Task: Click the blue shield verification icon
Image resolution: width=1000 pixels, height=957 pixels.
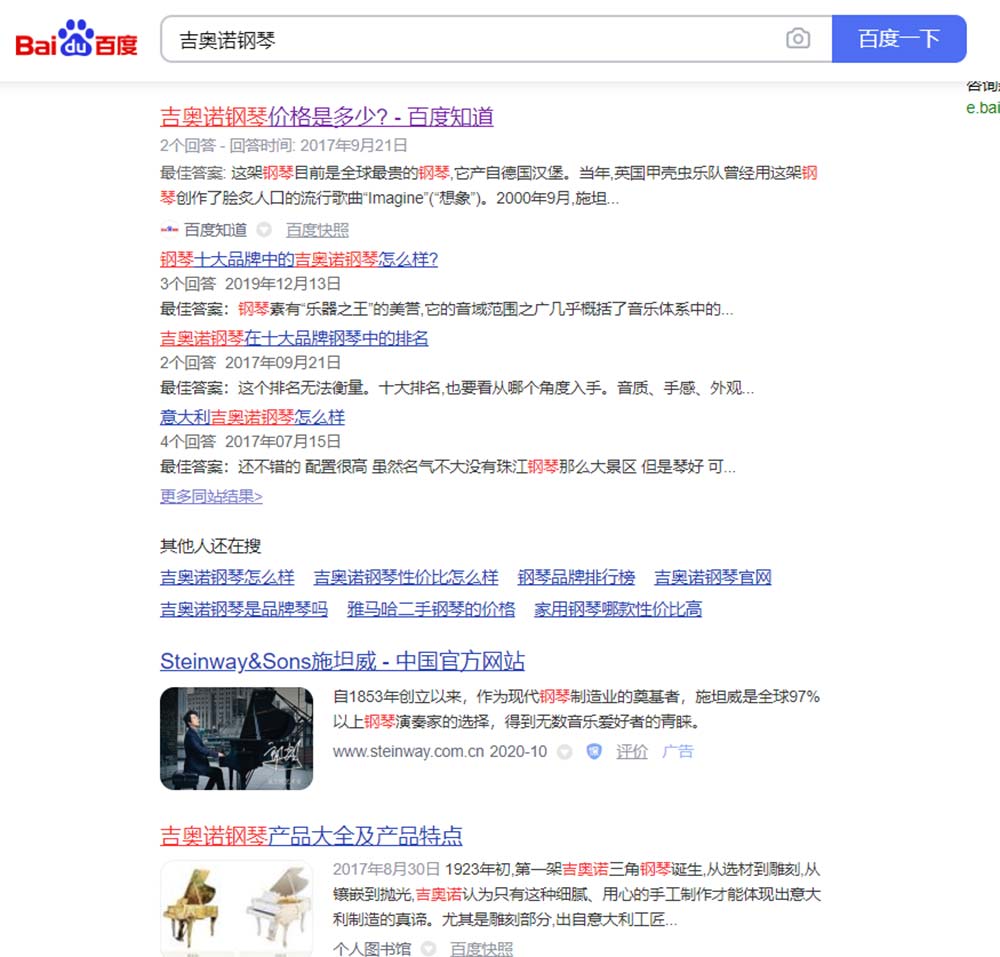Action: pyautogui.click(x=594, y=751)
